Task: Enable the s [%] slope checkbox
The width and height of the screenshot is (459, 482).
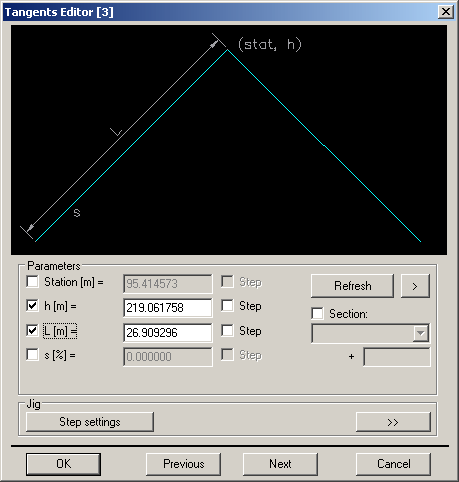Action: pos(32,355)
